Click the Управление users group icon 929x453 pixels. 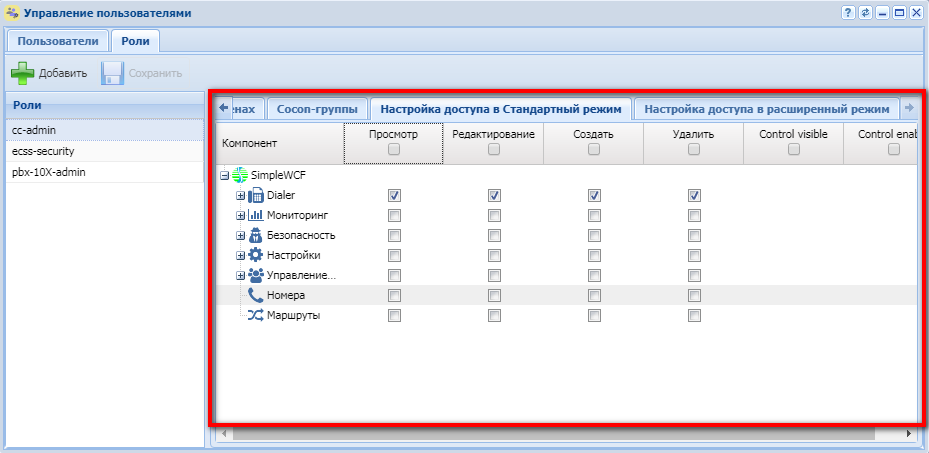click(255, 275)
